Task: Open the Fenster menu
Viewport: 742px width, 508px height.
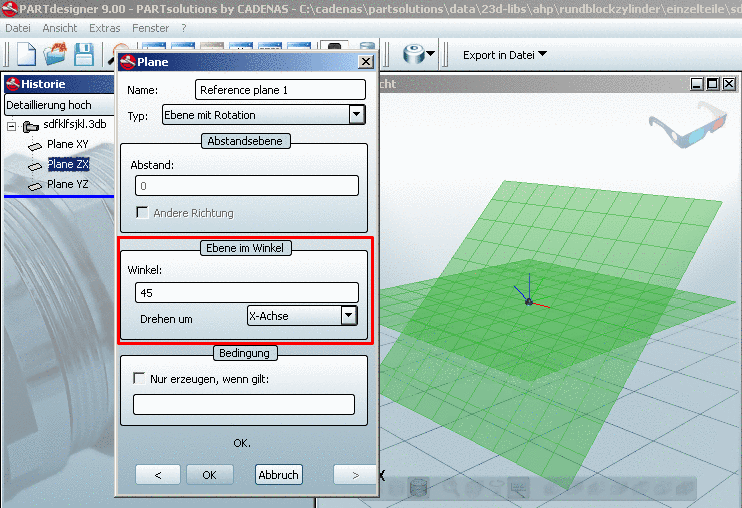Action: click(x=150, y=28)
